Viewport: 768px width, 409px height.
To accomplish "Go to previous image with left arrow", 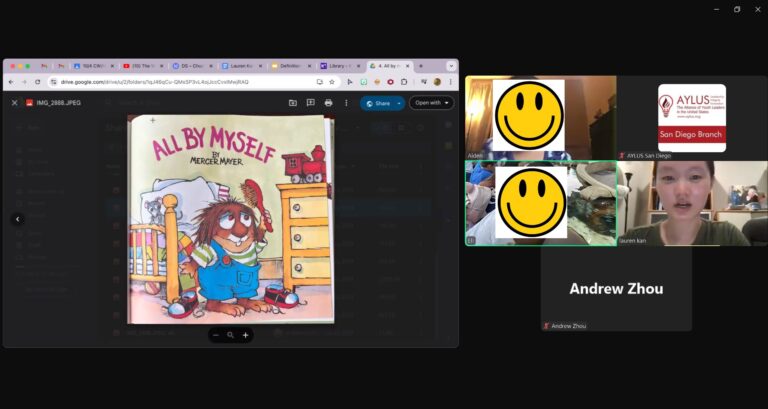I will [x=18, y=219].
